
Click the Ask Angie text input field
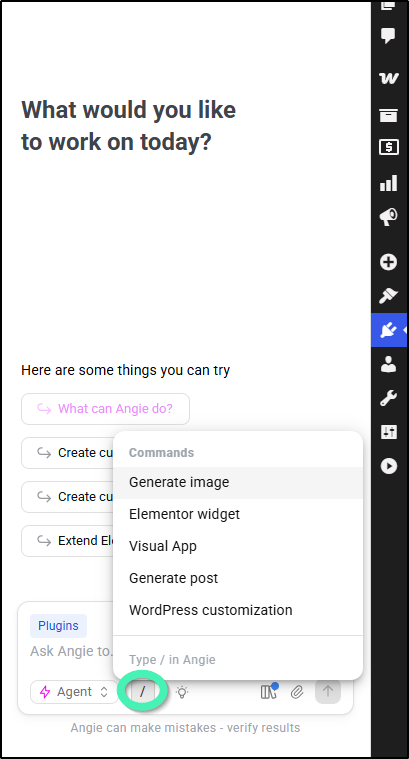point(71,651)
